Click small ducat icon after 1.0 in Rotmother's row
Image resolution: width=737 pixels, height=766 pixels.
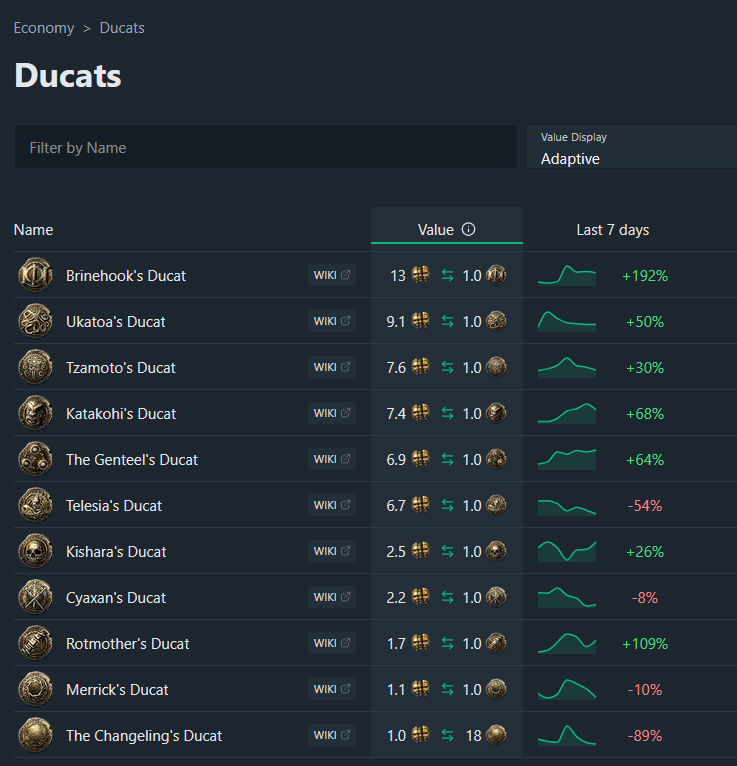pyautogui.click(x=496, y=643)
